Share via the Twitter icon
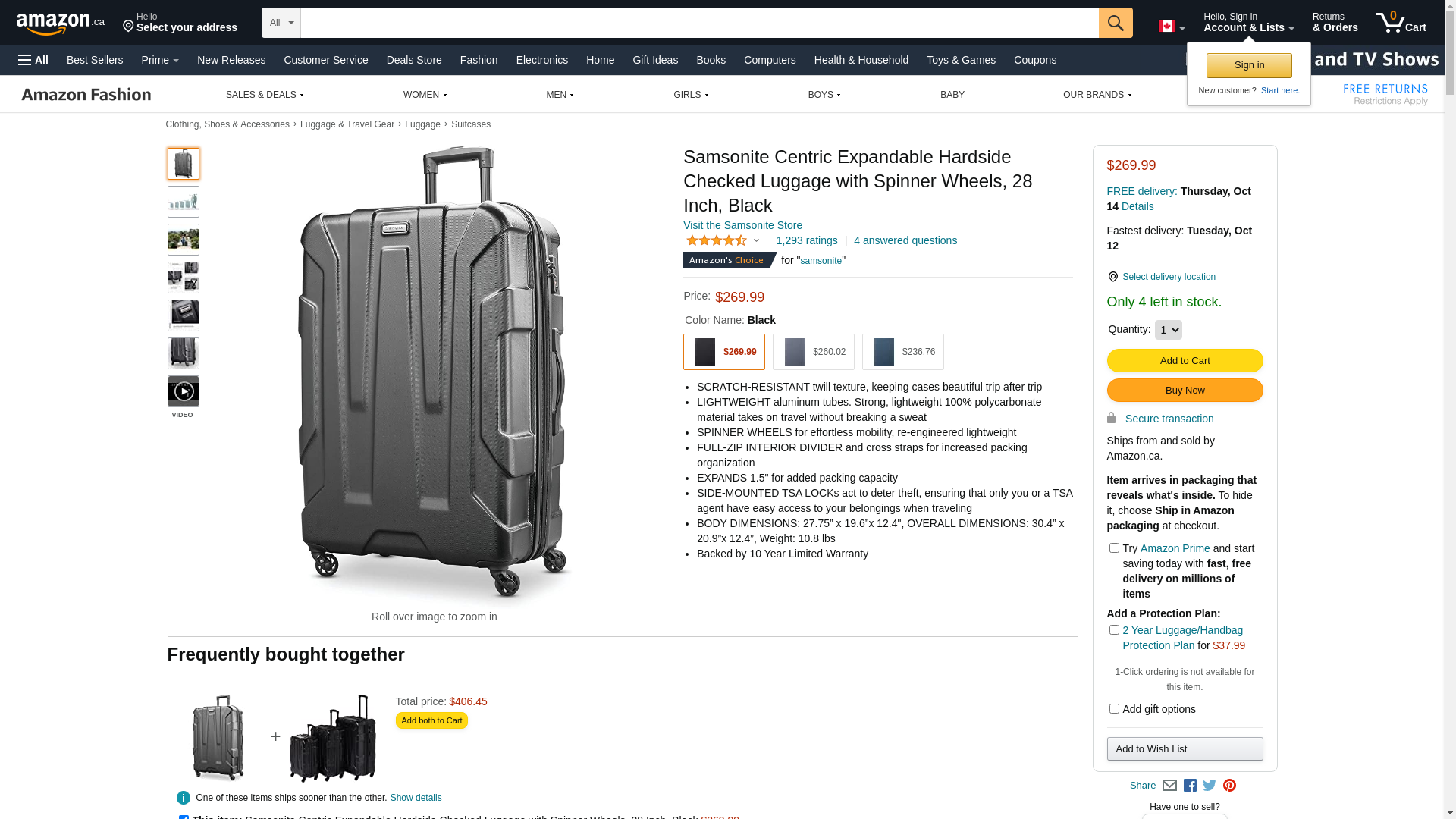The width and height of the screenshot is (1456, 819). tap(1210, 786)
